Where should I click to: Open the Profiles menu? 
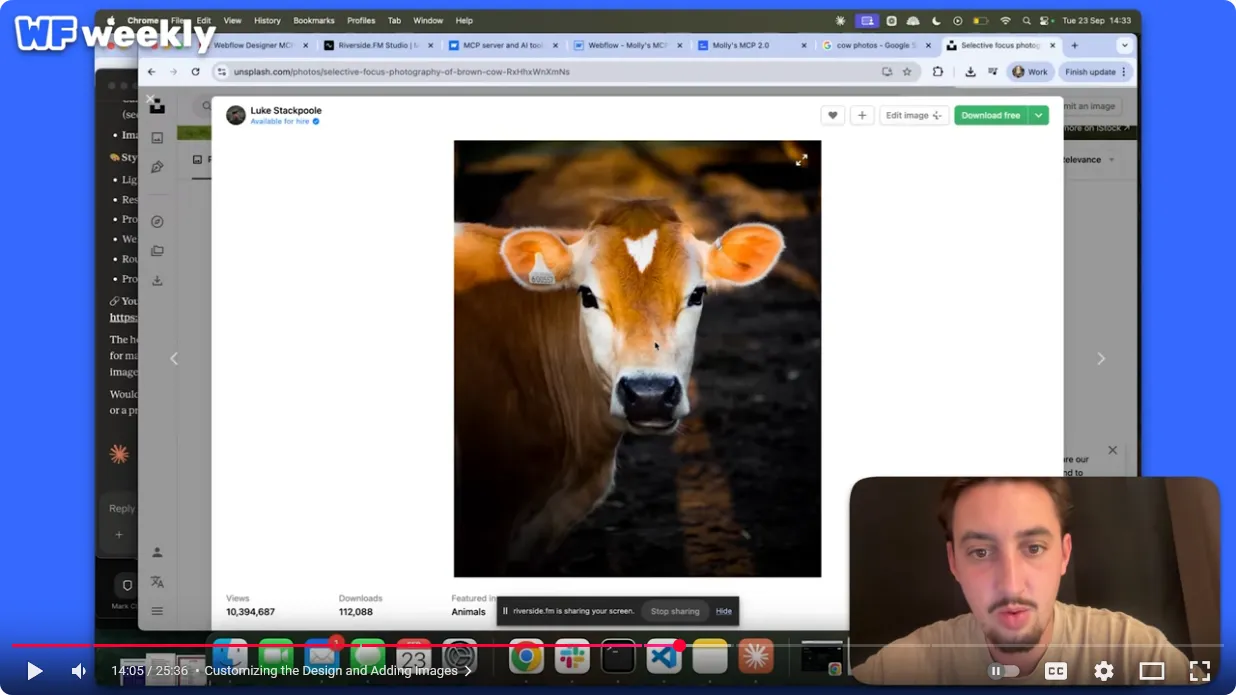(361, 20)
